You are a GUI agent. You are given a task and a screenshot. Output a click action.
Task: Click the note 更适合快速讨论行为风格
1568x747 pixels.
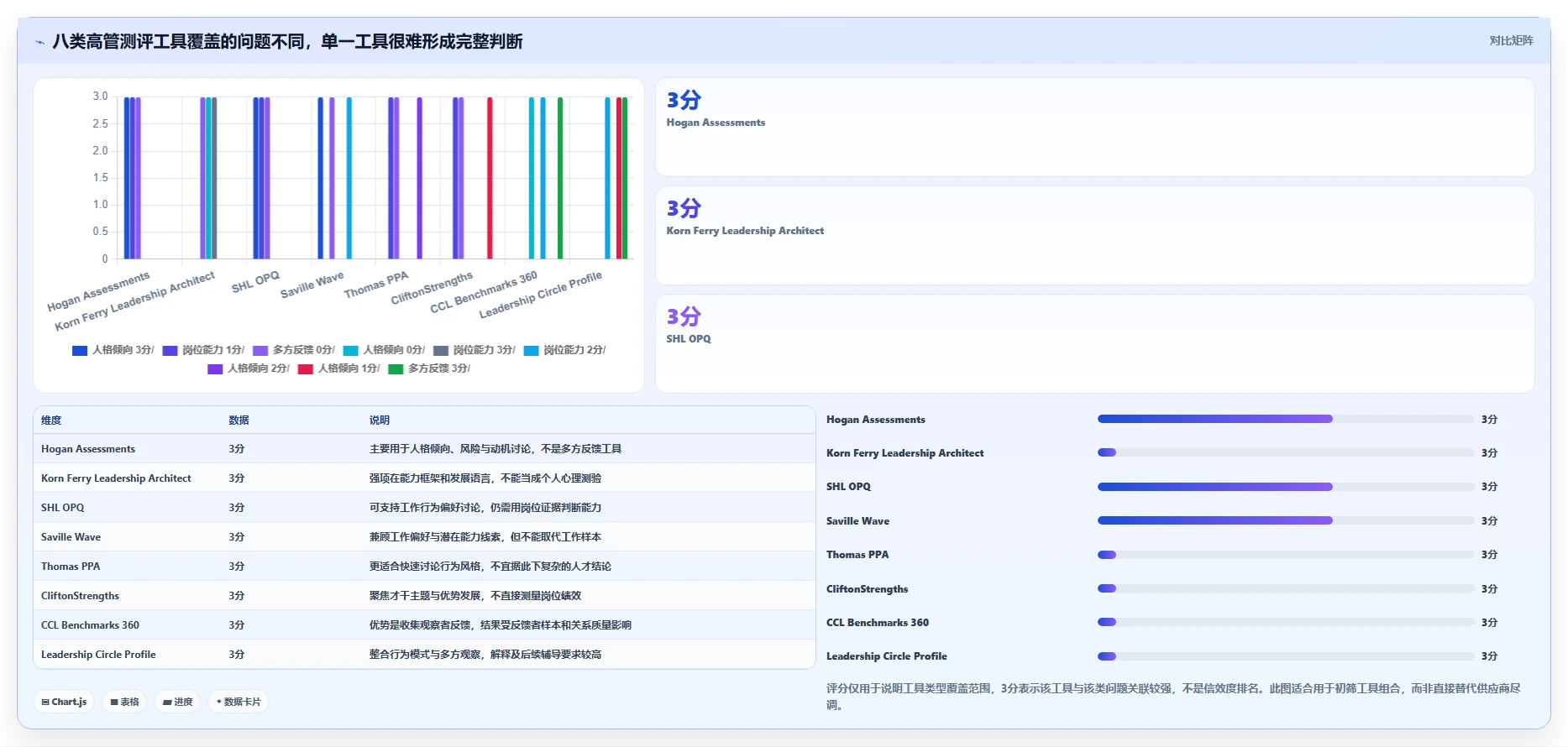[490, 567]
